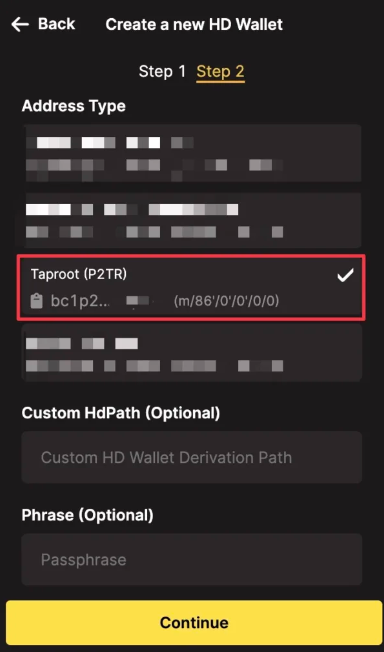
Task: Select the topmost blurred address type option
Action: pyautogui.click(x=191, y=153)
